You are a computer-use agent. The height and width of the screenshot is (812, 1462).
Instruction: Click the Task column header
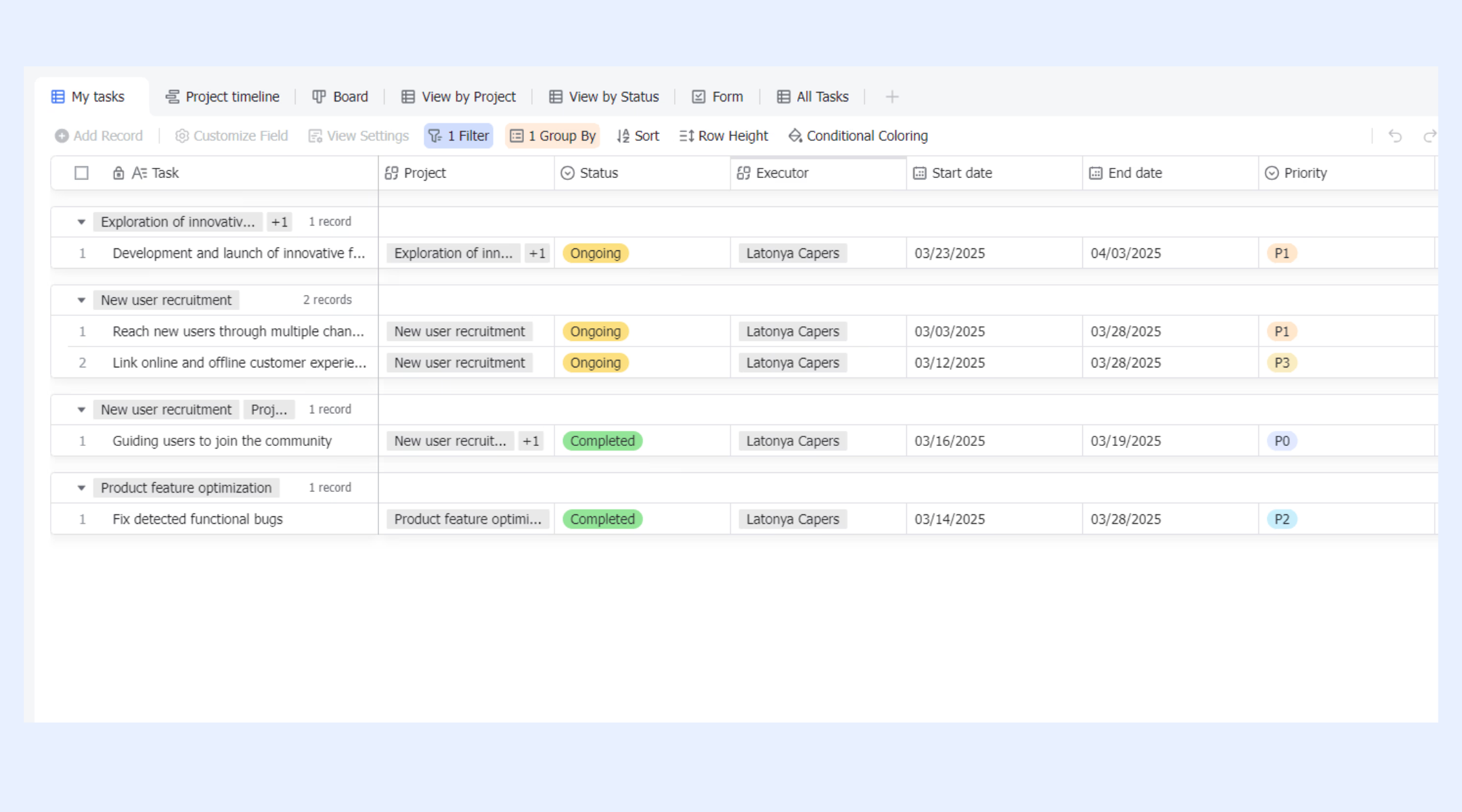pyautogui.click(x=215, y=173)
